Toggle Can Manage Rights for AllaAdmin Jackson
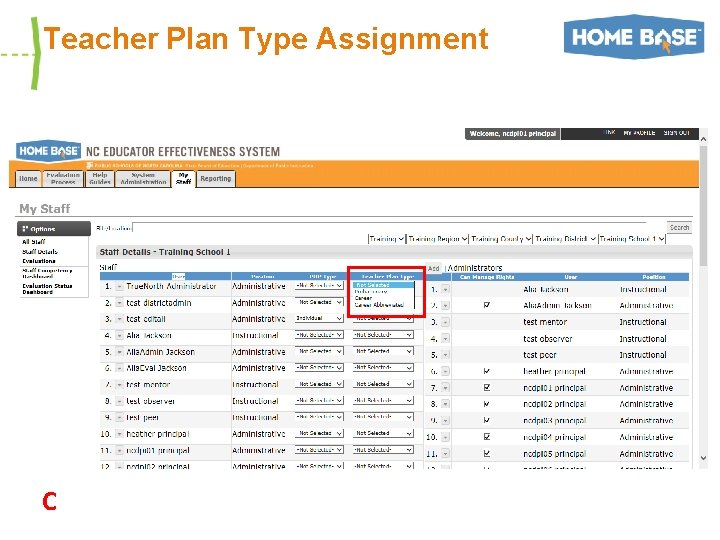The width and height of the screenshot is (720, 540). [487, 305]
